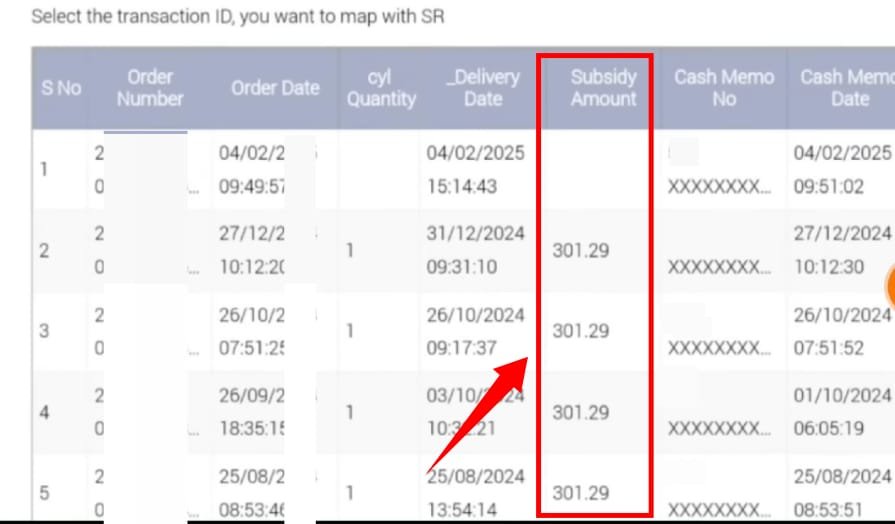Viewport: 895px width, 524px height.
Task: Sort by the Subsidy Amount column header
Action: [x=603, y=88]
